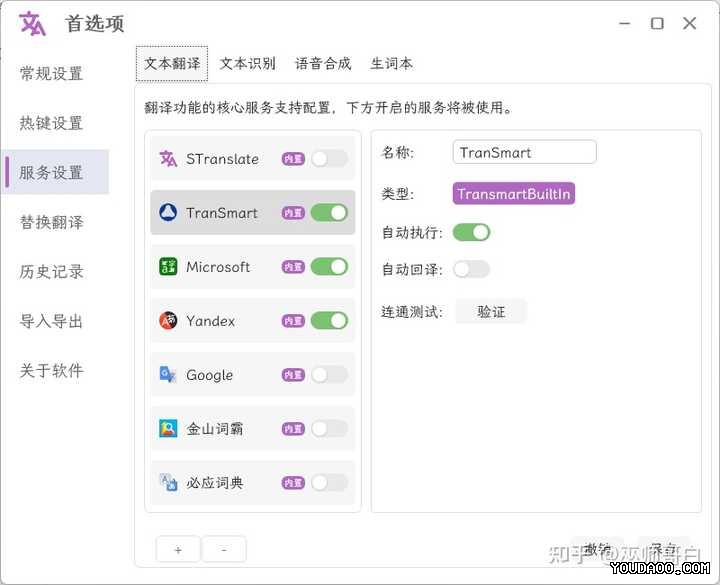The height and width of the screenshot is (585, 720).
Task: Open 替换翻译 in sidebar
Action: click(51, 222)
